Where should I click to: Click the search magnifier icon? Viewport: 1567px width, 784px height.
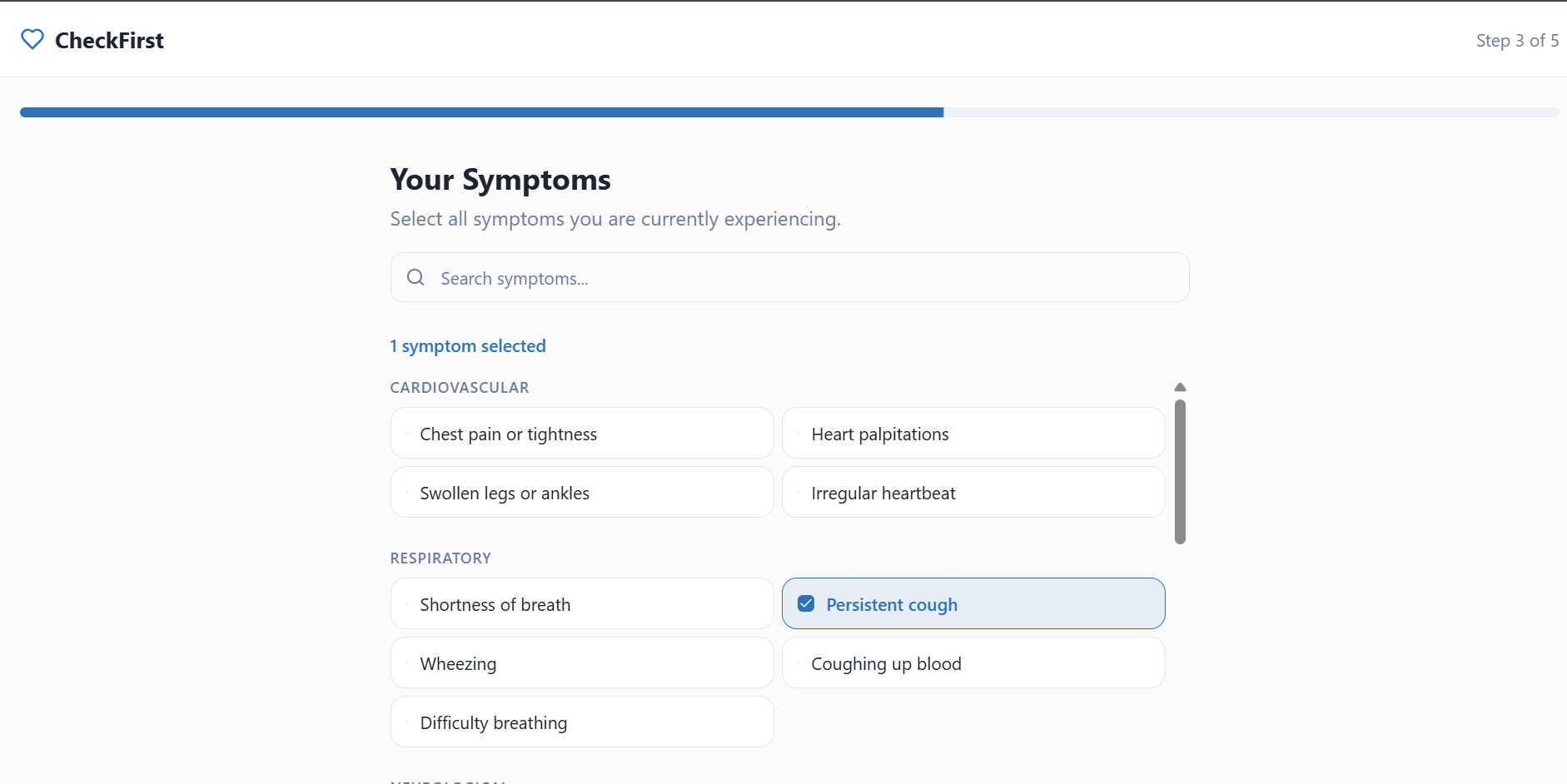(x=415, y=278)
